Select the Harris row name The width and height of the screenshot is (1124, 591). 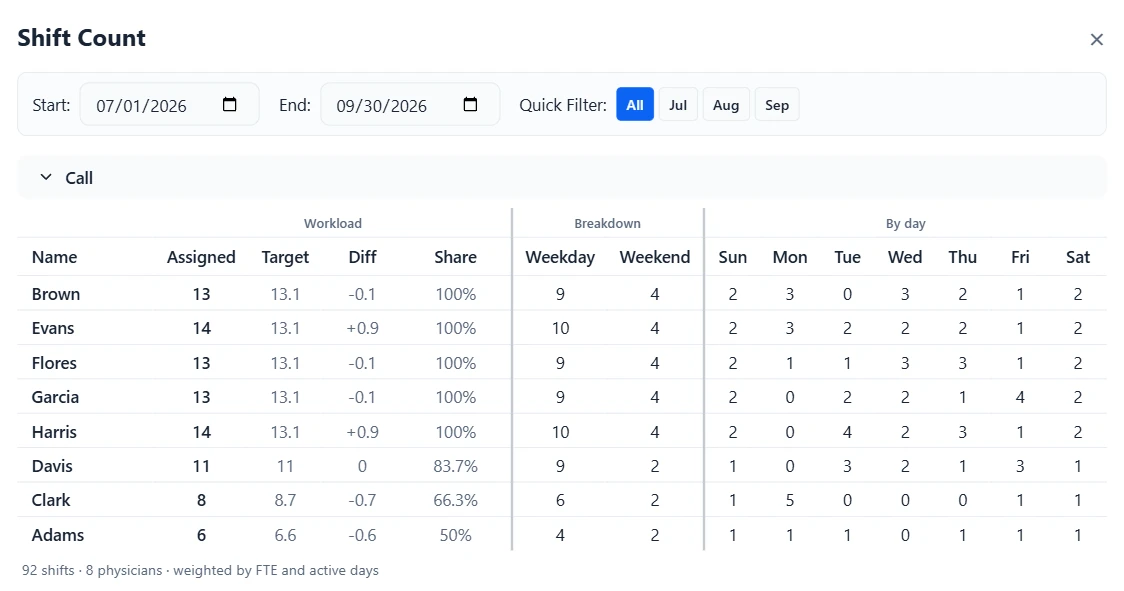[54, 432]
